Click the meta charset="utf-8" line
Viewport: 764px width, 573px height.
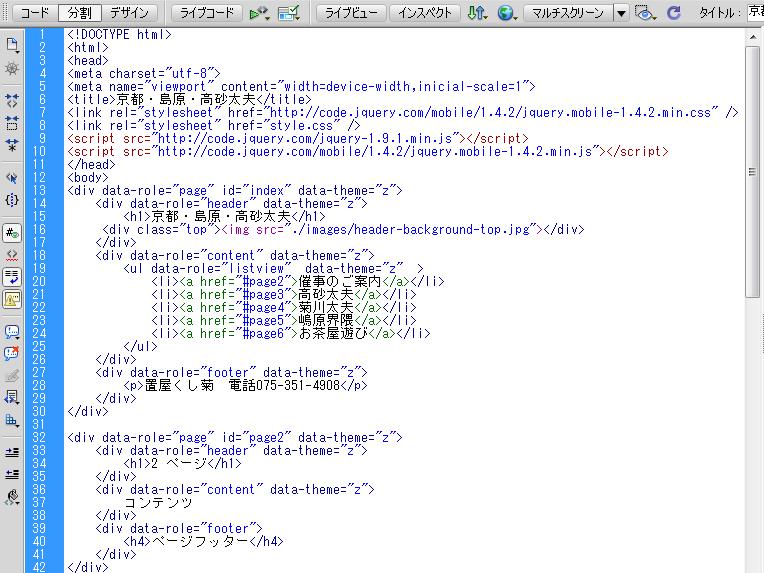tap(144, 73)
